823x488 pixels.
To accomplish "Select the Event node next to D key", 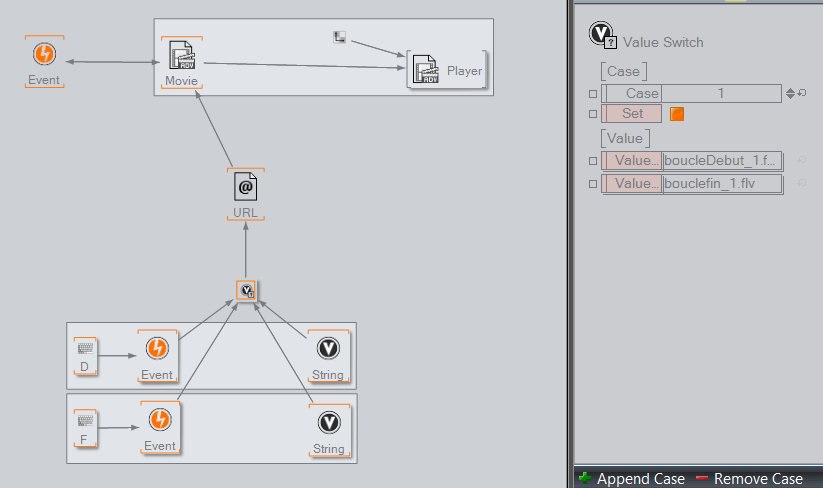I will coord(157,348).
